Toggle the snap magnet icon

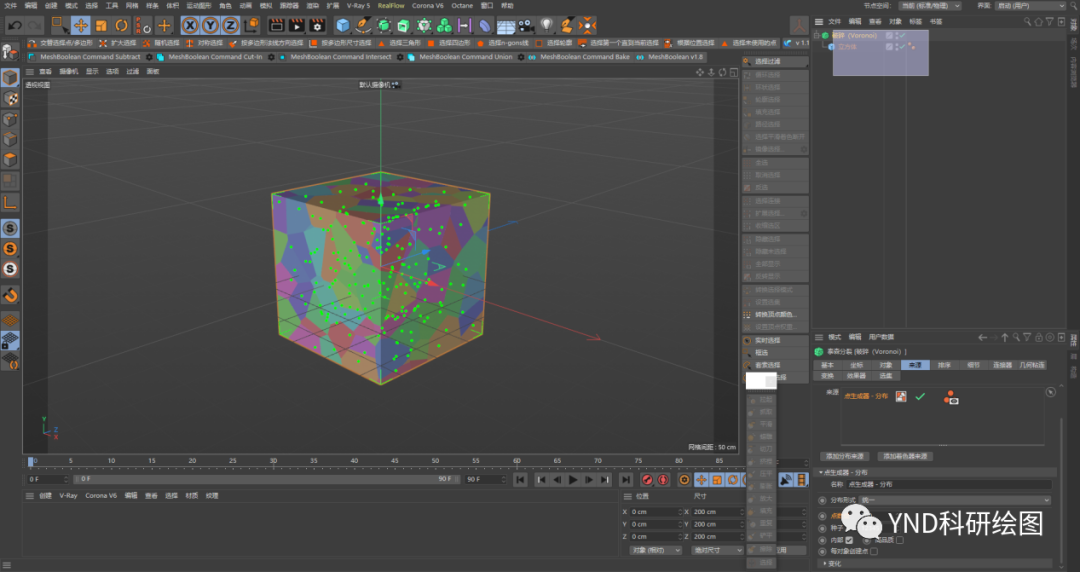(x=10, y=295)
